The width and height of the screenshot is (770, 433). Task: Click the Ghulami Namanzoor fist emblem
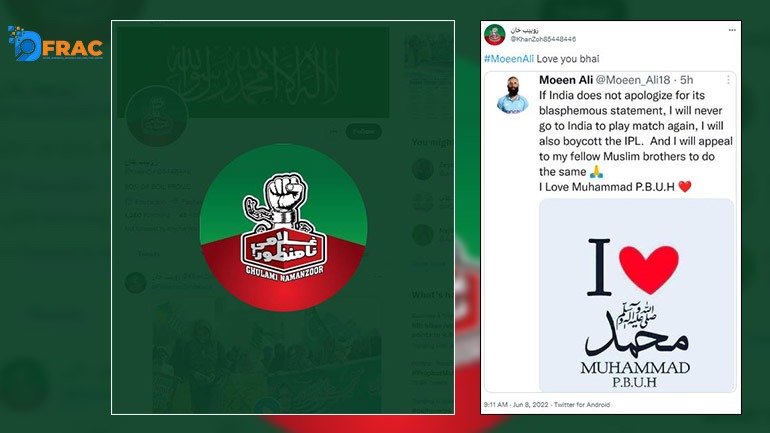pos(283,227)
